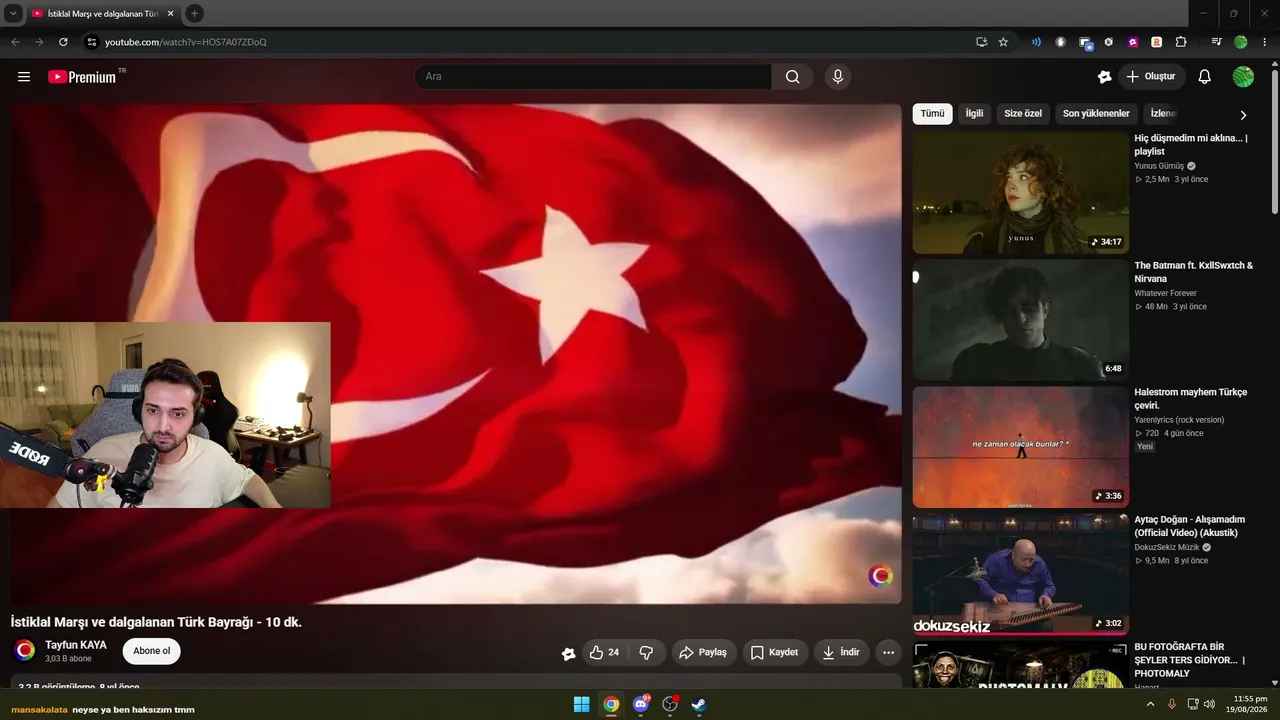Click the Paylaş share button
This screenshot has height=720, width=1280.
point(704,652)
